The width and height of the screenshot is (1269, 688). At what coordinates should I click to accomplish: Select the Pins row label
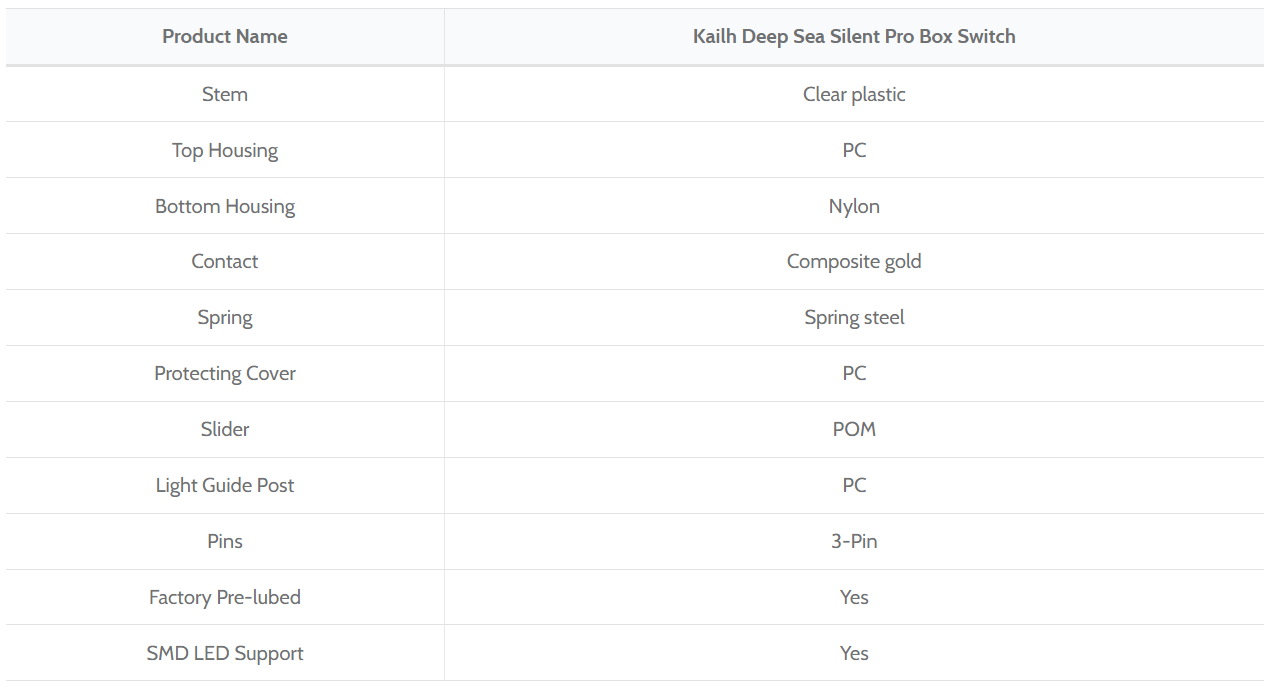coord(225,541)
